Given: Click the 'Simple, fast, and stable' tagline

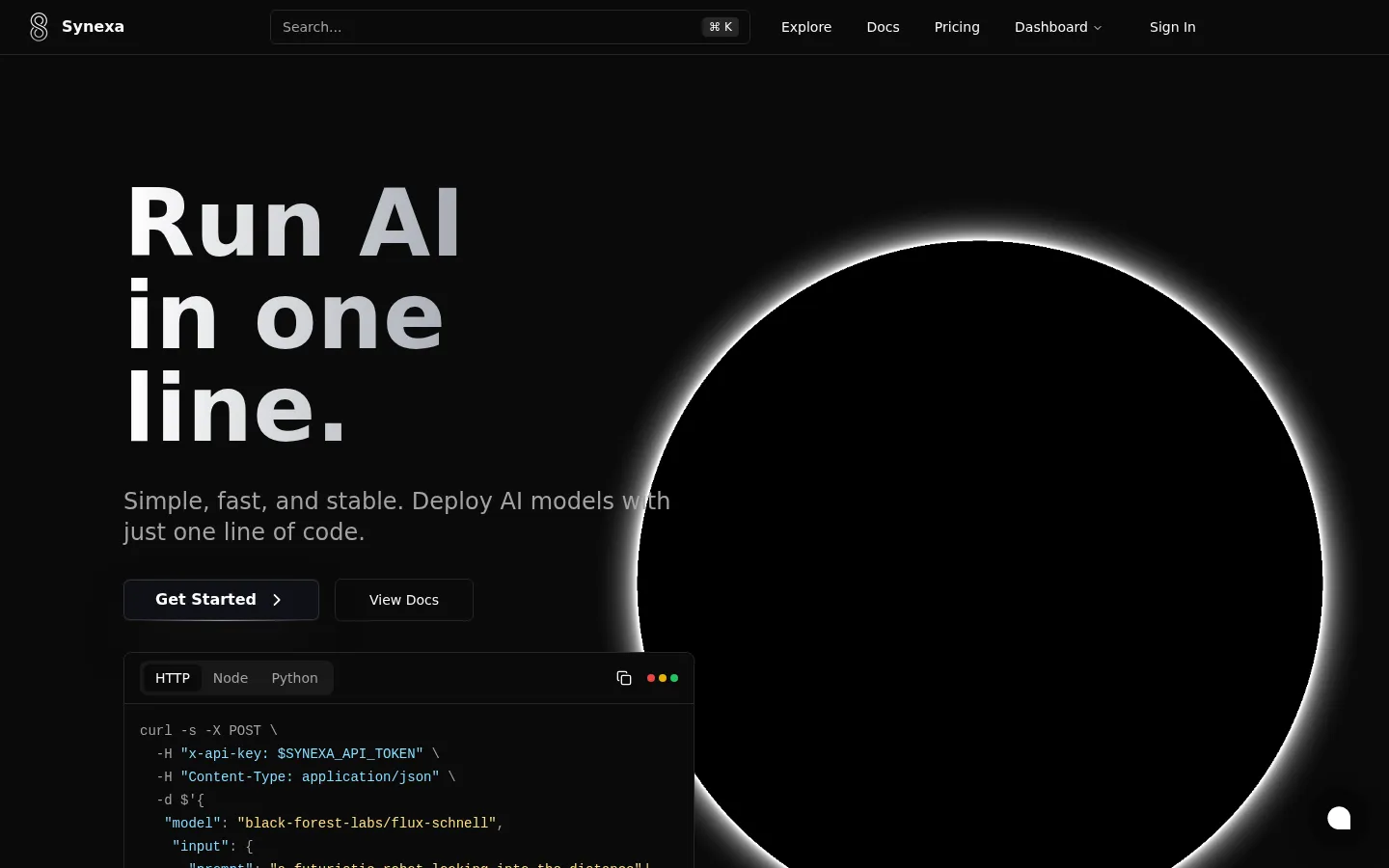Looking at the screenshot, I should coord(396,516).
